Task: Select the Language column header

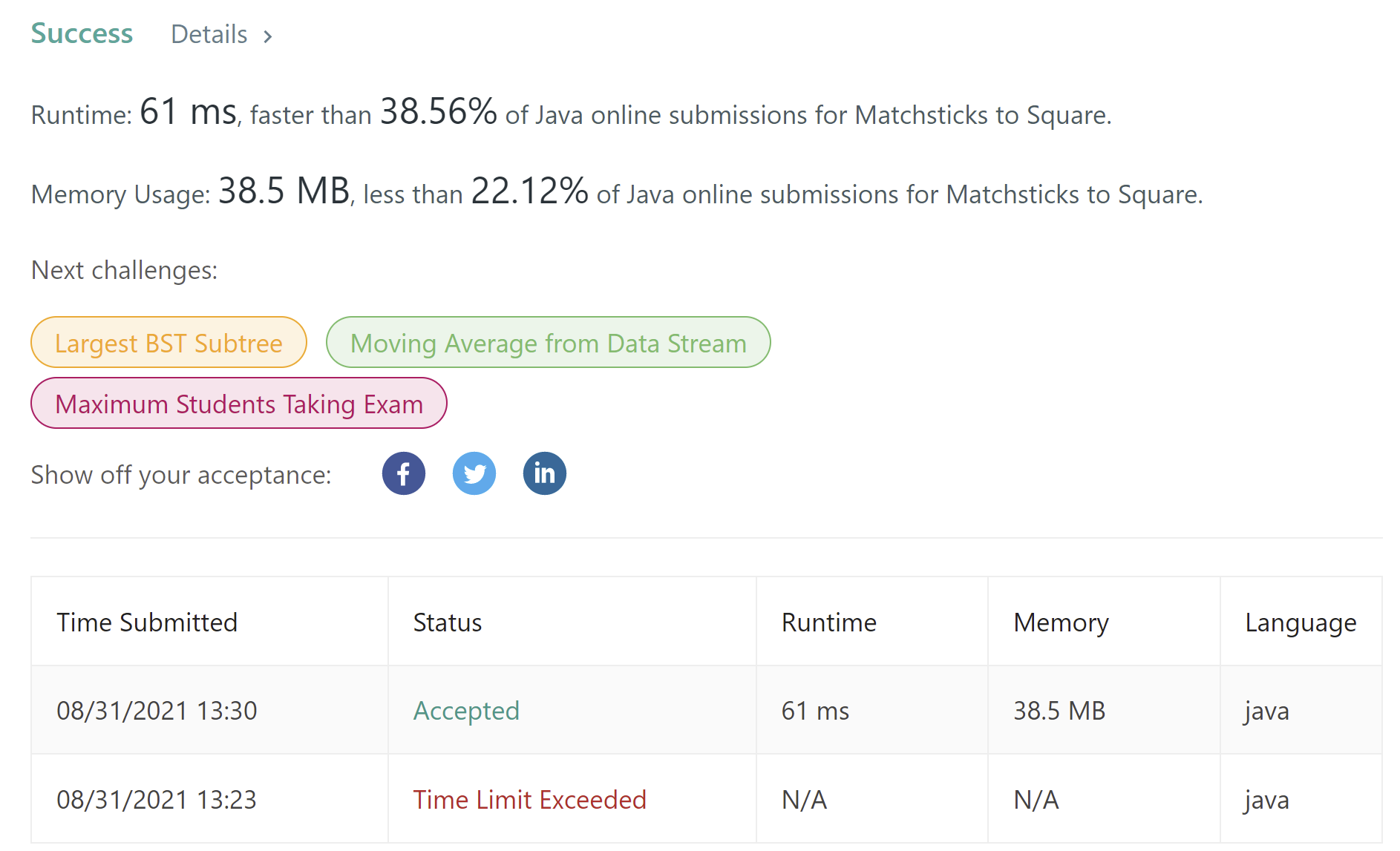Action: (x=1301, y=622)
